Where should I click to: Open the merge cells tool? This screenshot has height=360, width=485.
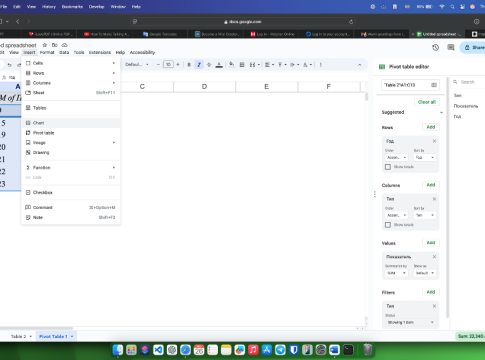click(x=253, y=65)
